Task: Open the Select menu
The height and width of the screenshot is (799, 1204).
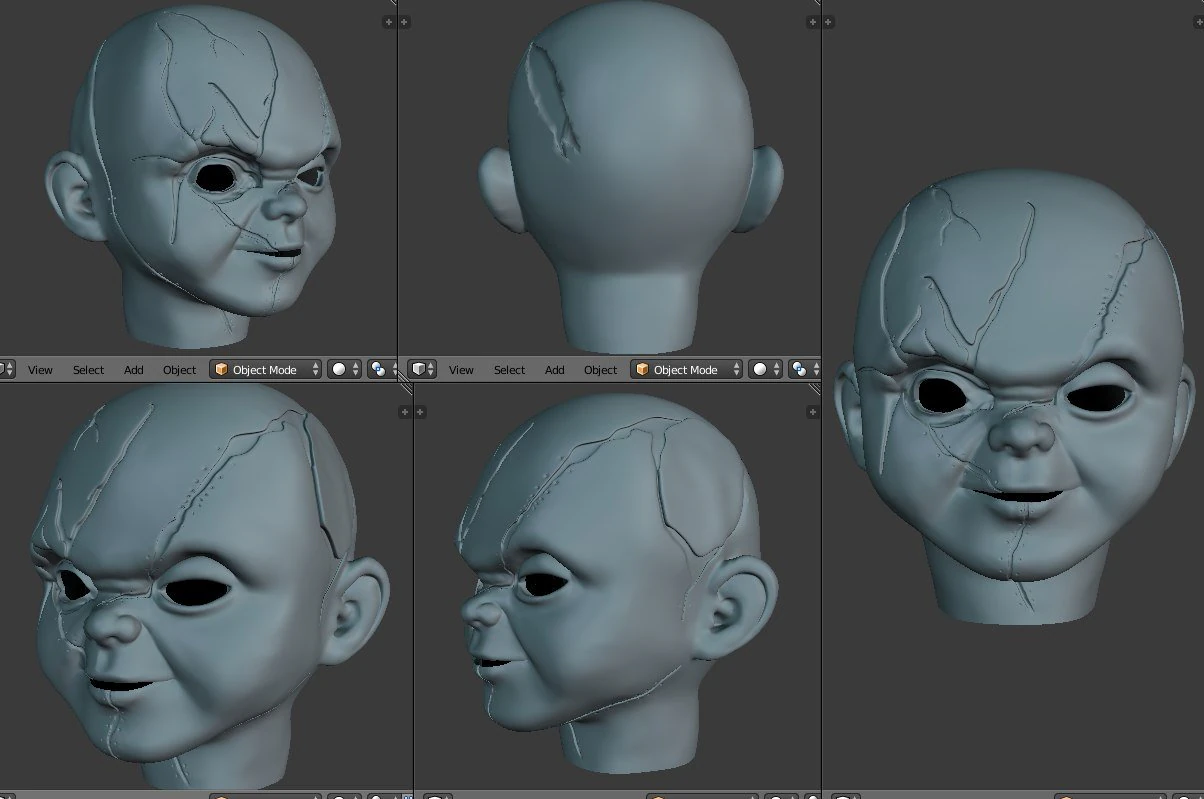Action: pos(88,370)
